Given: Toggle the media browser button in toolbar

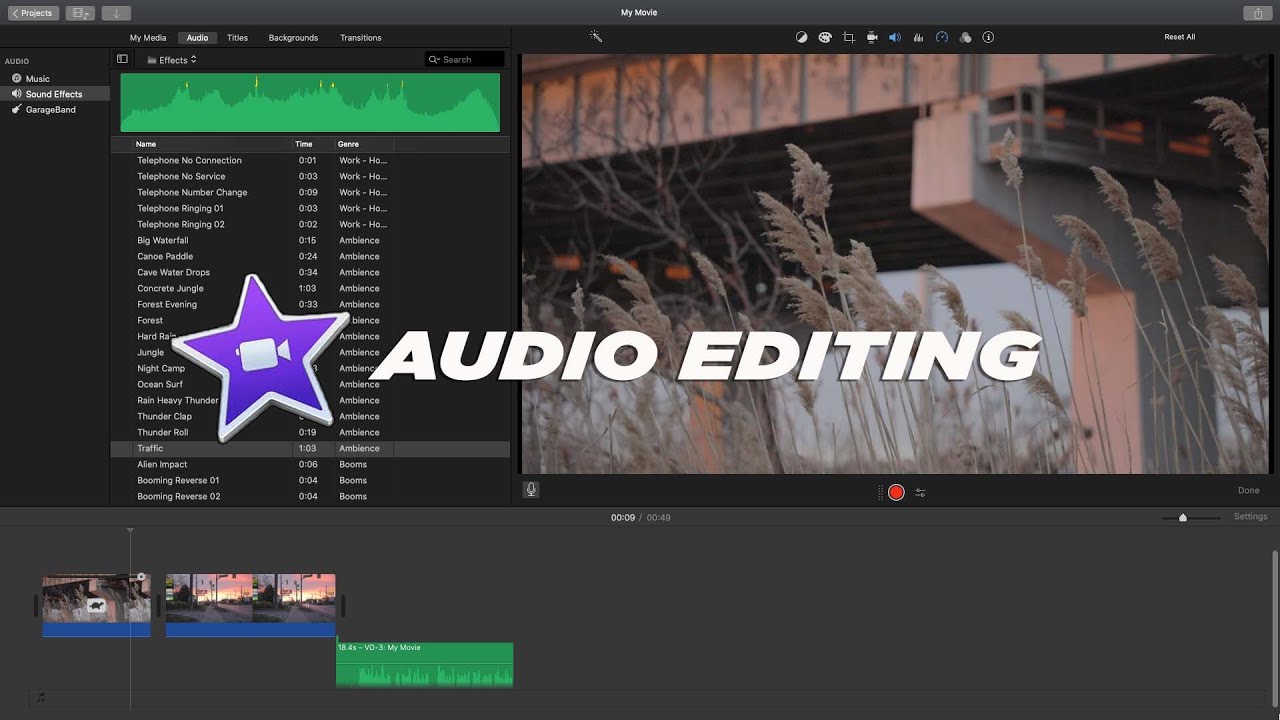Looking at the screenshot, I should pos(81,13).
